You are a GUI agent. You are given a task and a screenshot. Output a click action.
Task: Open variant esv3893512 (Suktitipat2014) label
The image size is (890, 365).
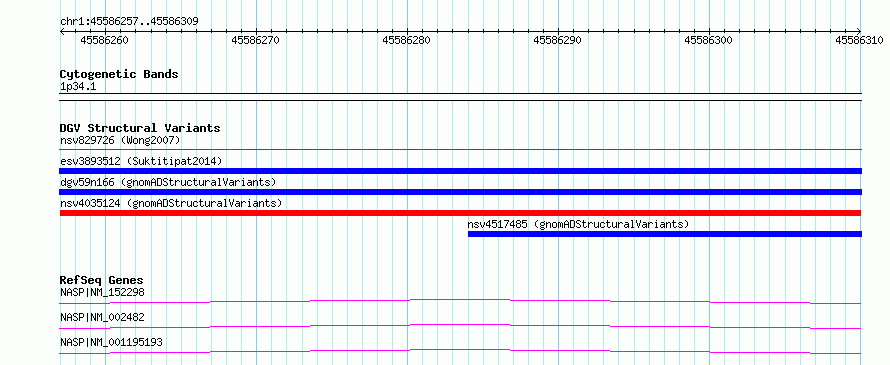pos(141,161)
